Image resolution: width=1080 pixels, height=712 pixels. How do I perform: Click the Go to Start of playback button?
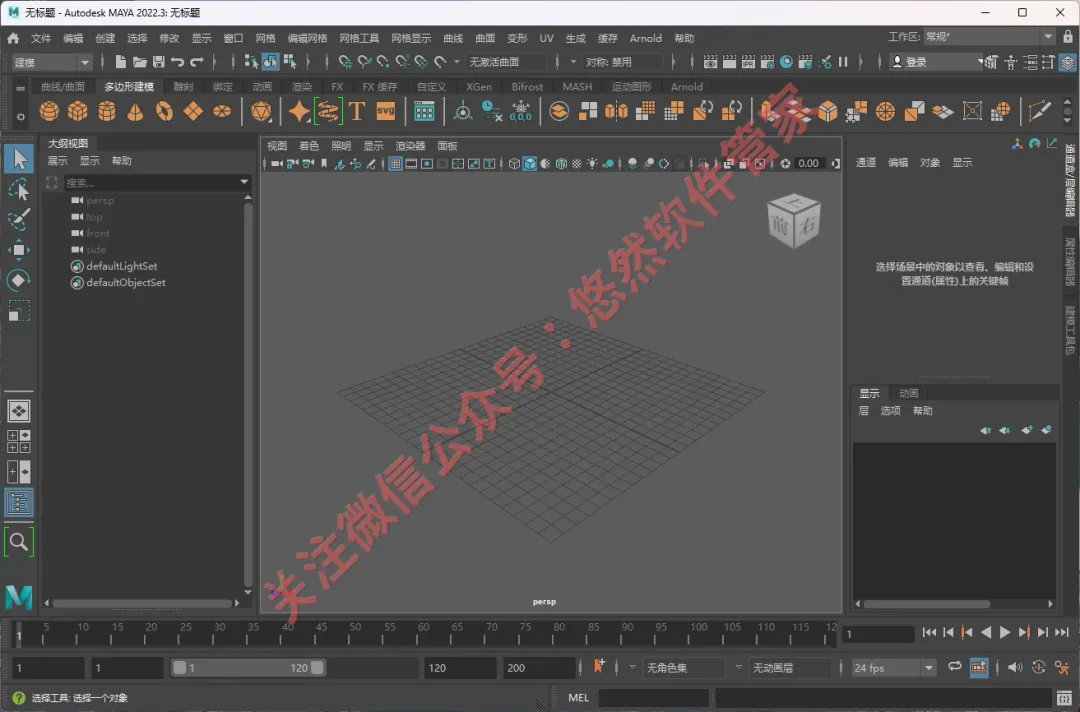coord(929,632)
